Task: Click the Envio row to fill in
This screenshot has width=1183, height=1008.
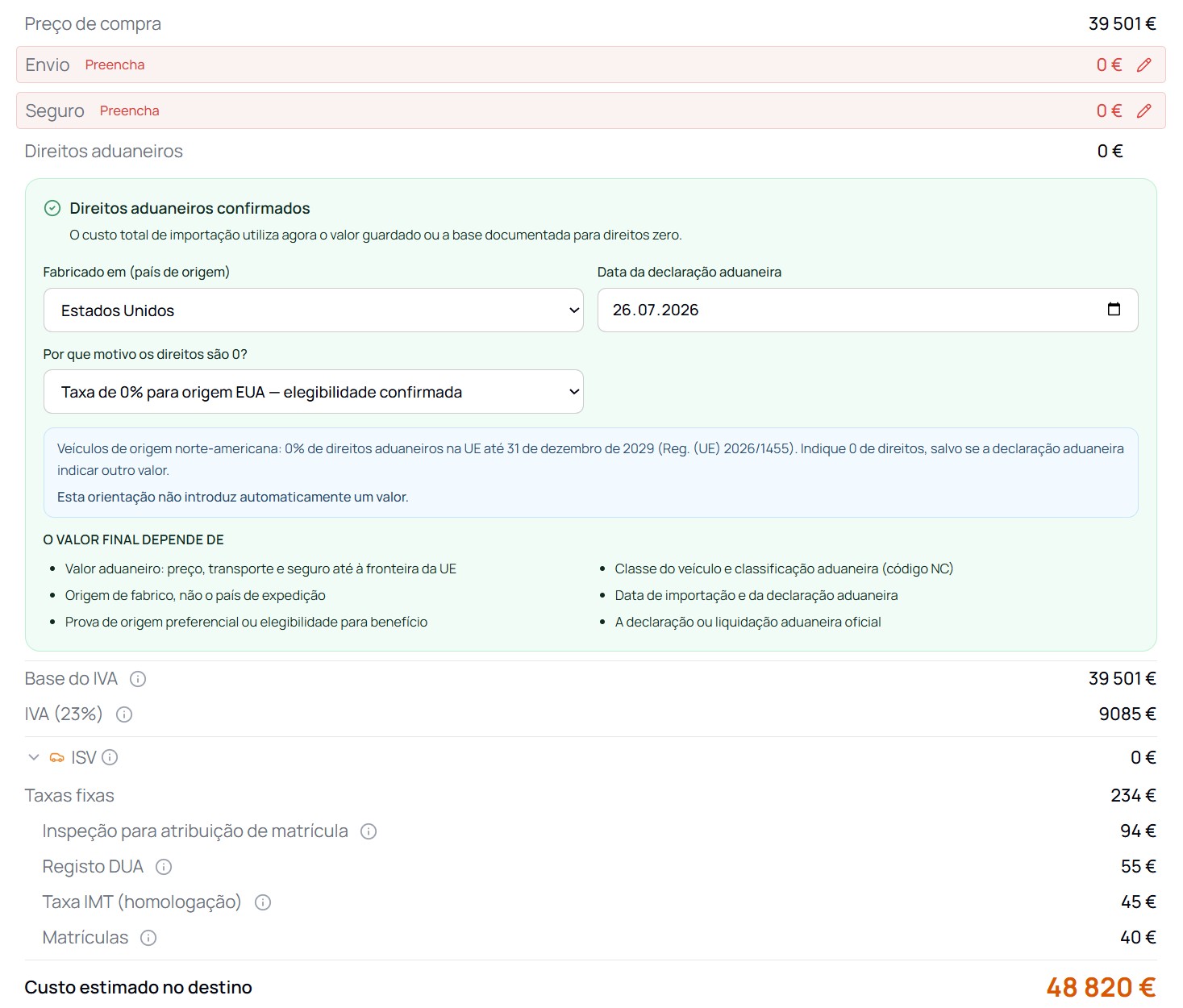Action: coord(591,65)
